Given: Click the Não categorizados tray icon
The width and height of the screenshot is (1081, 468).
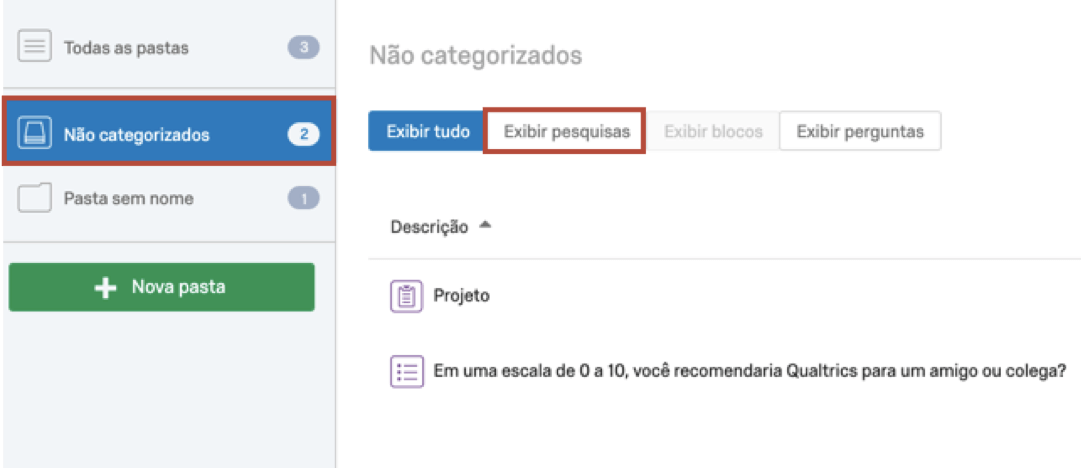Looking at the screenshot, I should tap(35, 134).
